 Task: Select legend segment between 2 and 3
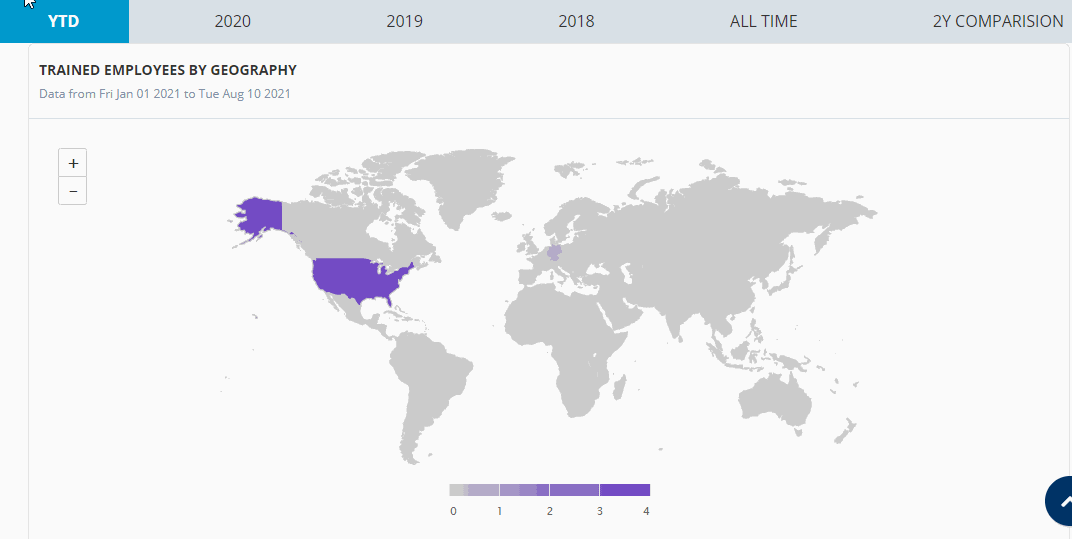coord(574,490)
